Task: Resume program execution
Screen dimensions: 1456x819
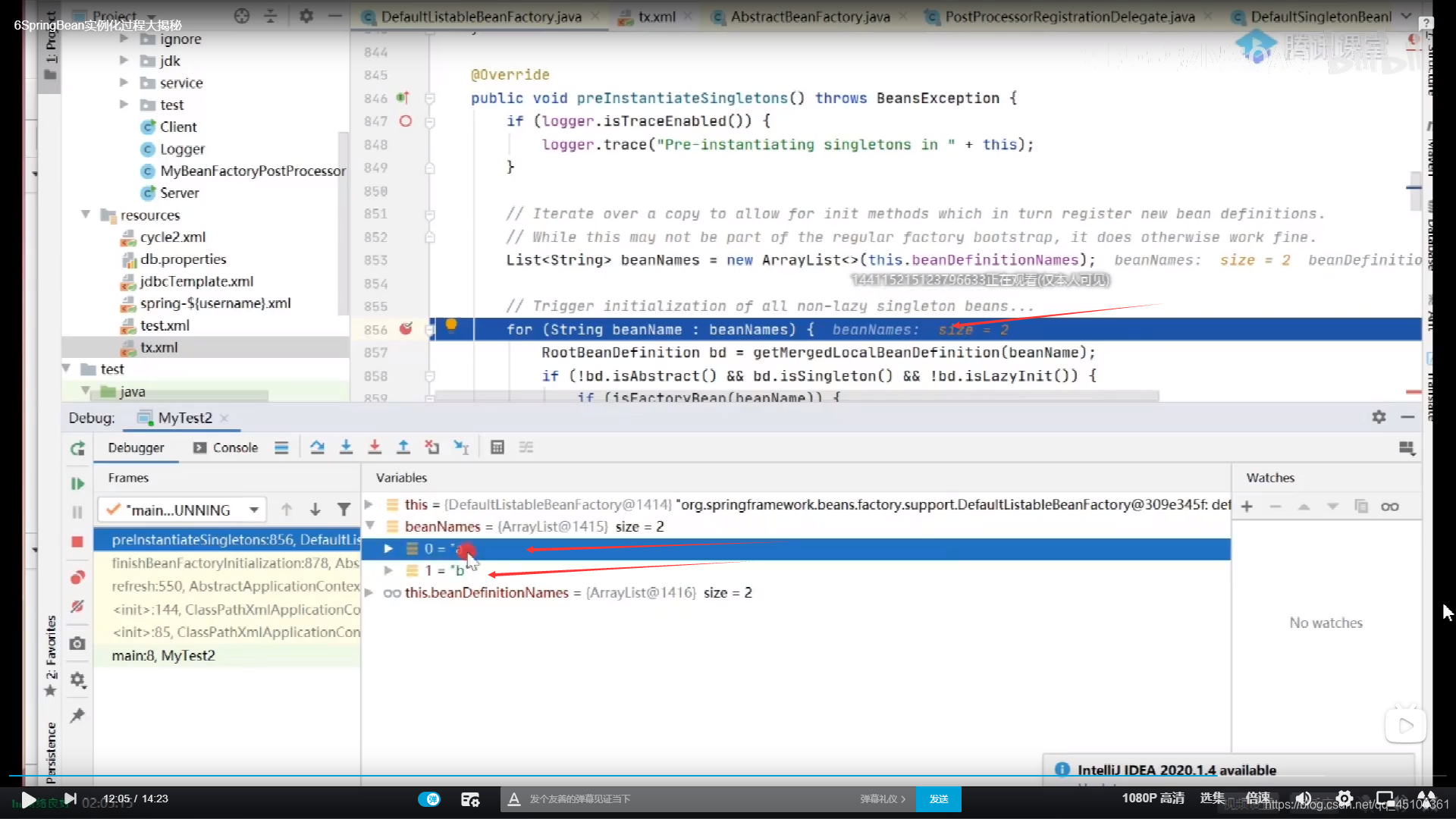Action: coord(77,484)
